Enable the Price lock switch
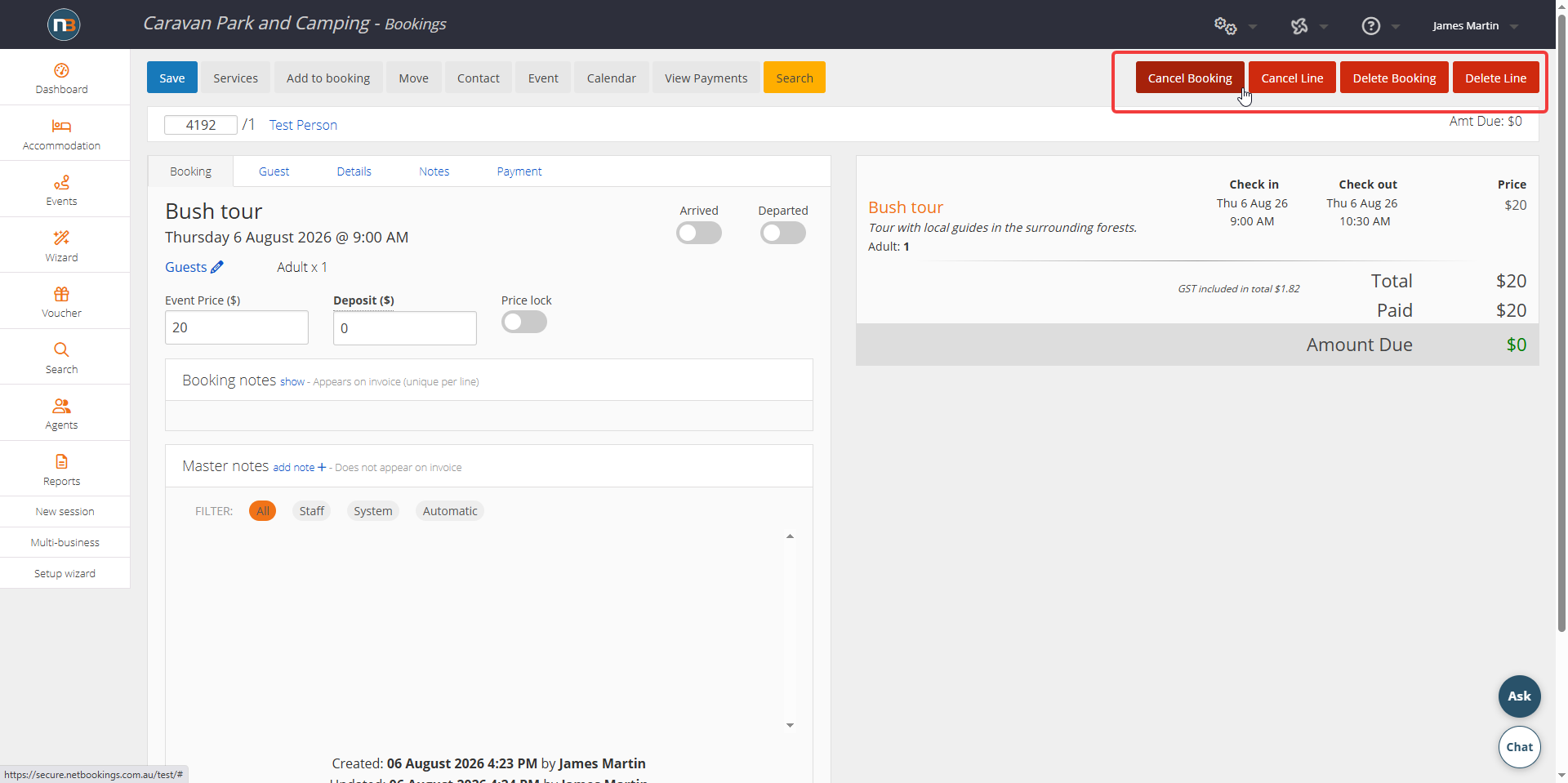 (524, 322)
